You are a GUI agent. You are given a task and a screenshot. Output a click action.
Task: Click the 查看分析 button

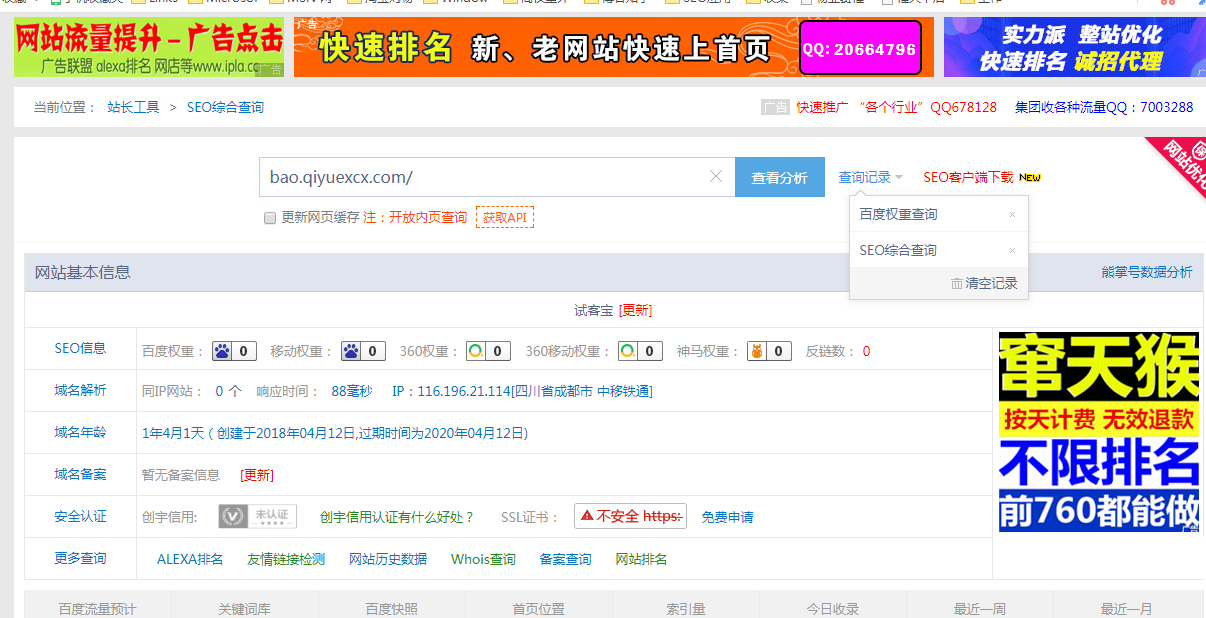(x=780, y=177)
